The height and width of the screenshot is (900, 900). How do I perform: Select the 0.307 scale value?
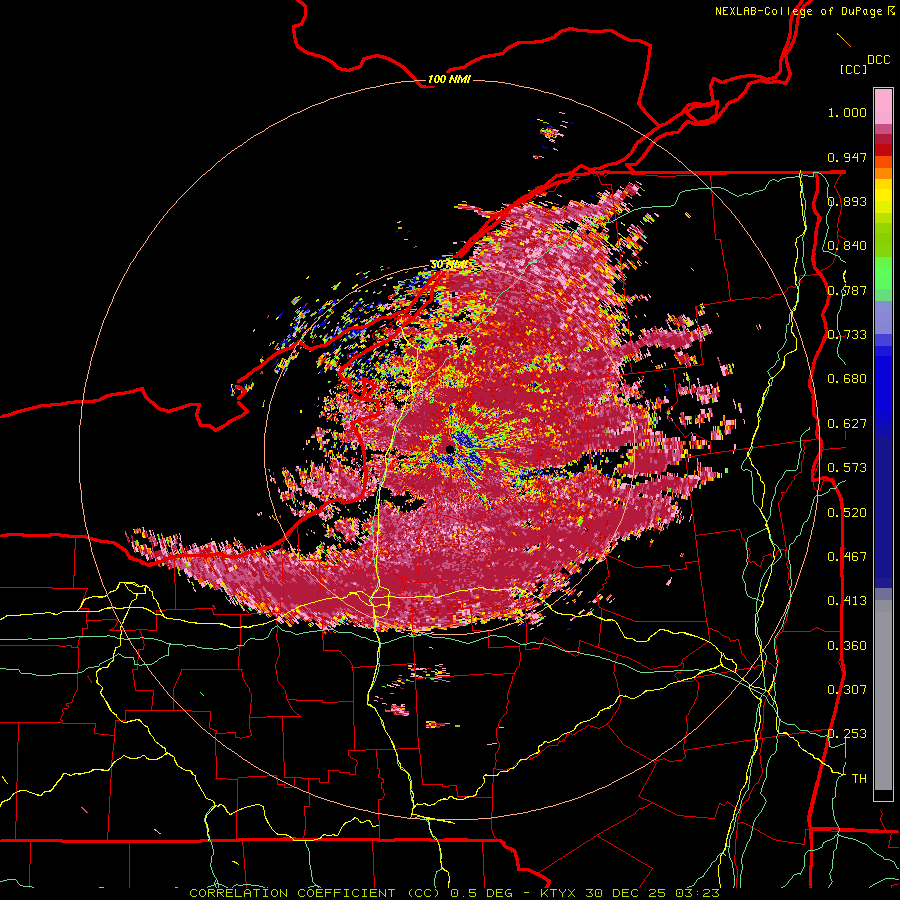coord(847,689)
